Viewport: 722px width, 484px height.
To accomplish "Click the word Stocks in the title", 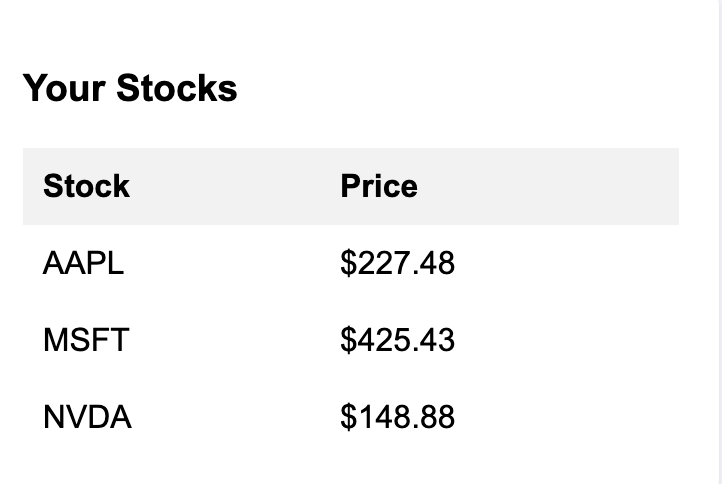I will tap(176, 88).
